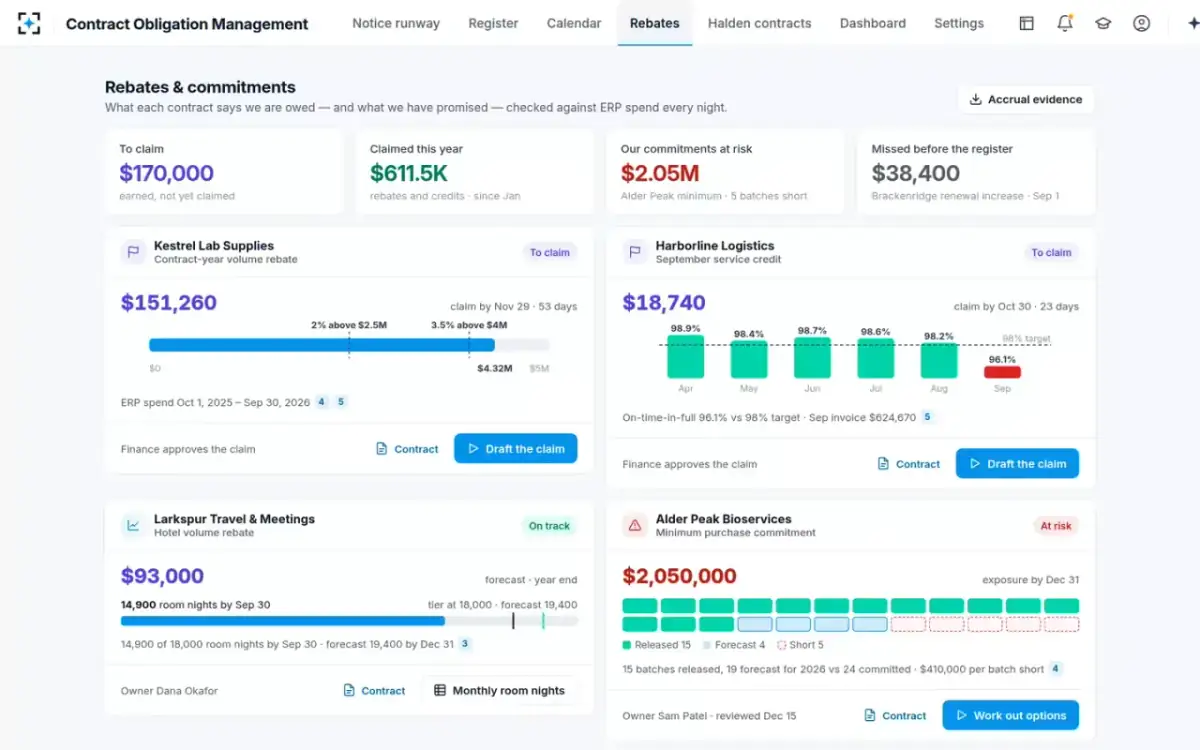Click the graduation cap learning icon
1200x750 pixels.
pyautogui.click(x=1103, y=23)
